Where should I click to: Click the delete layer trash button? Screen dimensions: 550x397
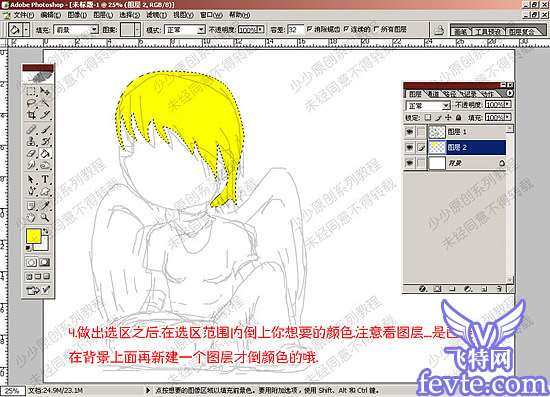499,289
